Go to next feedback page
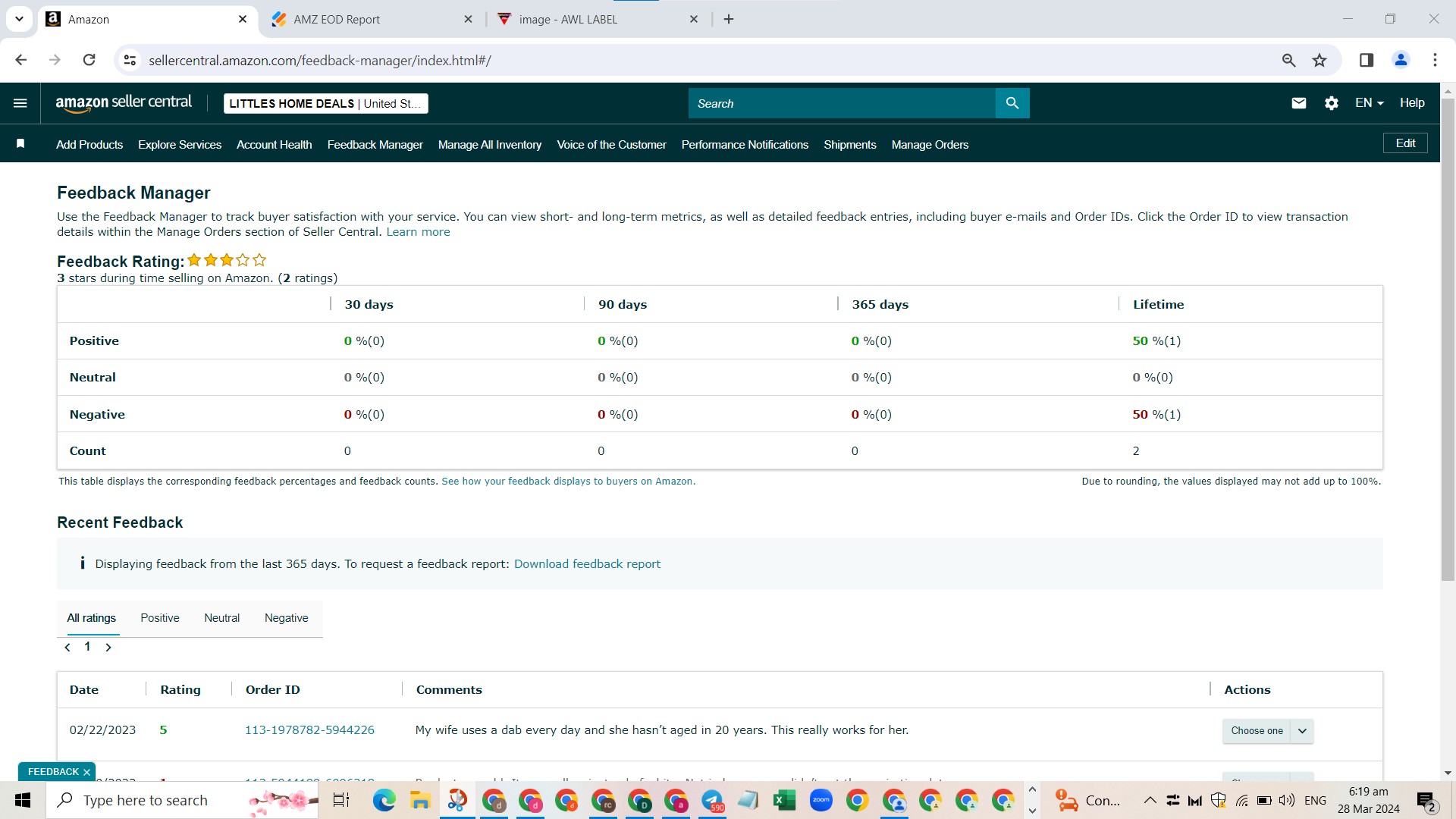1456x819 pixels. (x=108, y=648)
